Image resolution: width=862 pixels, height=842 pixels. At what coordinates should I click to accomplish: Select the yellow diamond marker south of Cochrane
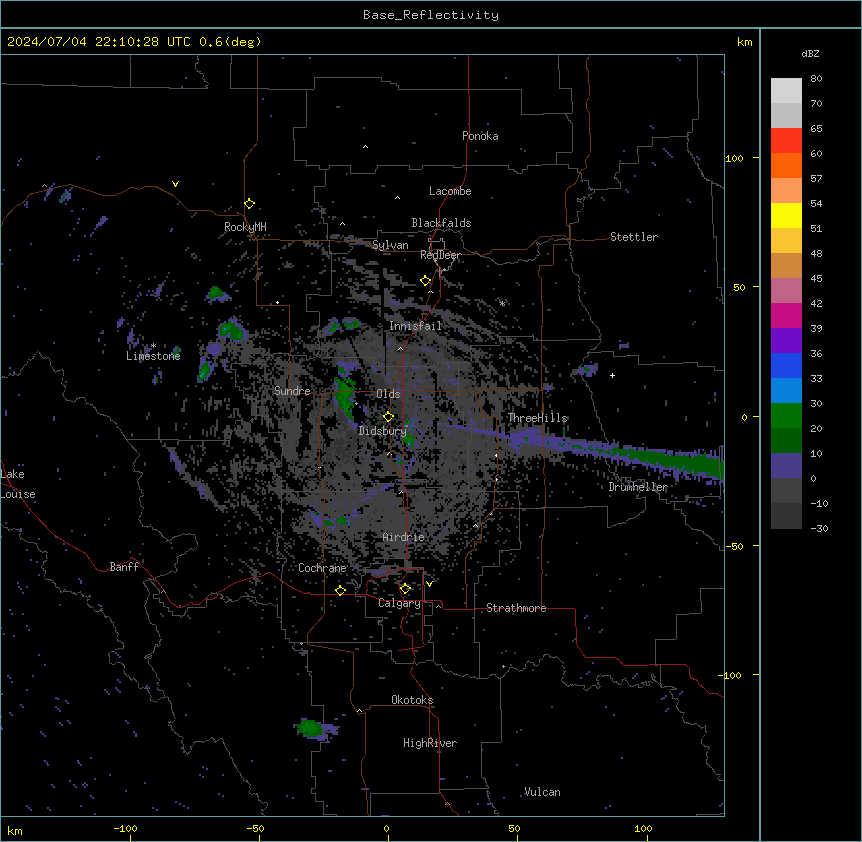click(x=340, y=591)
